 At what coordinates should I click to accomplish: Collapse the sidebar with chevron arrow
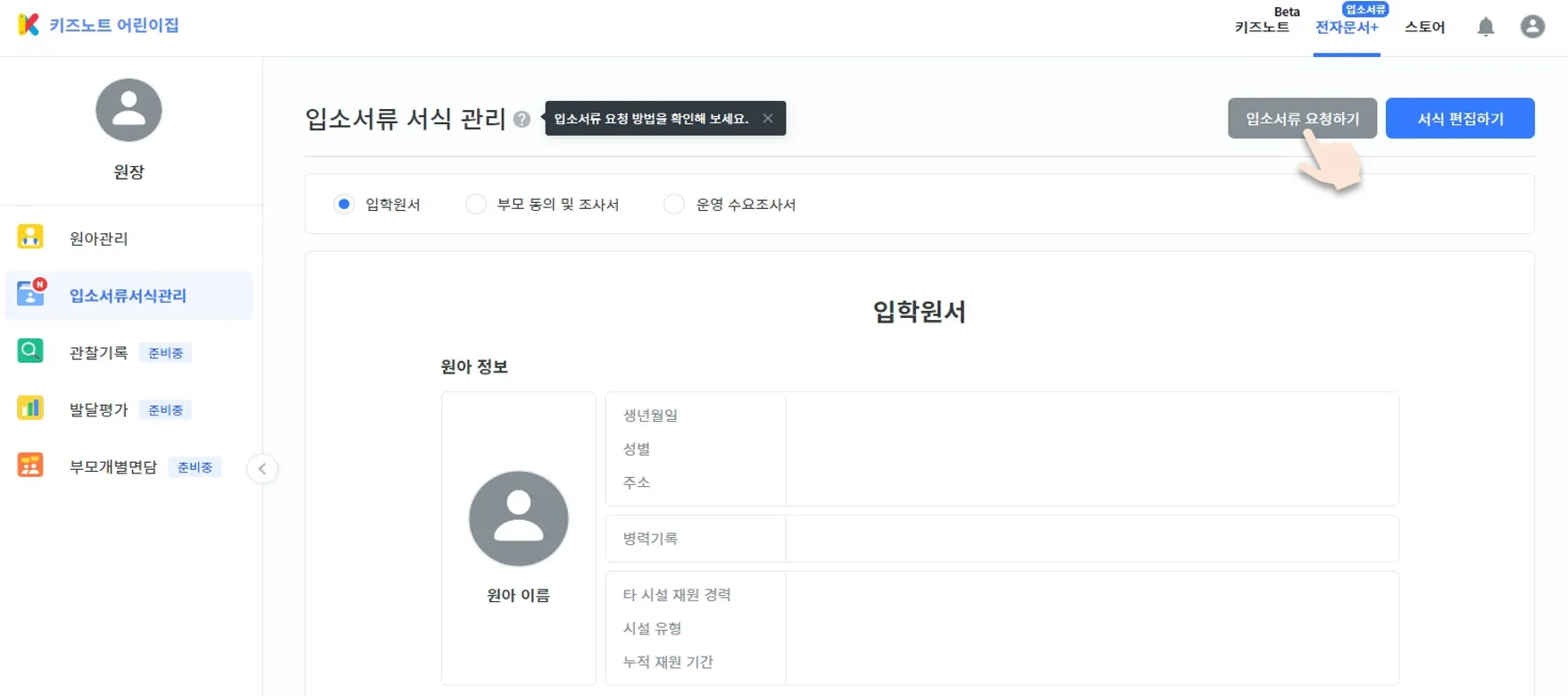(262, 468)
